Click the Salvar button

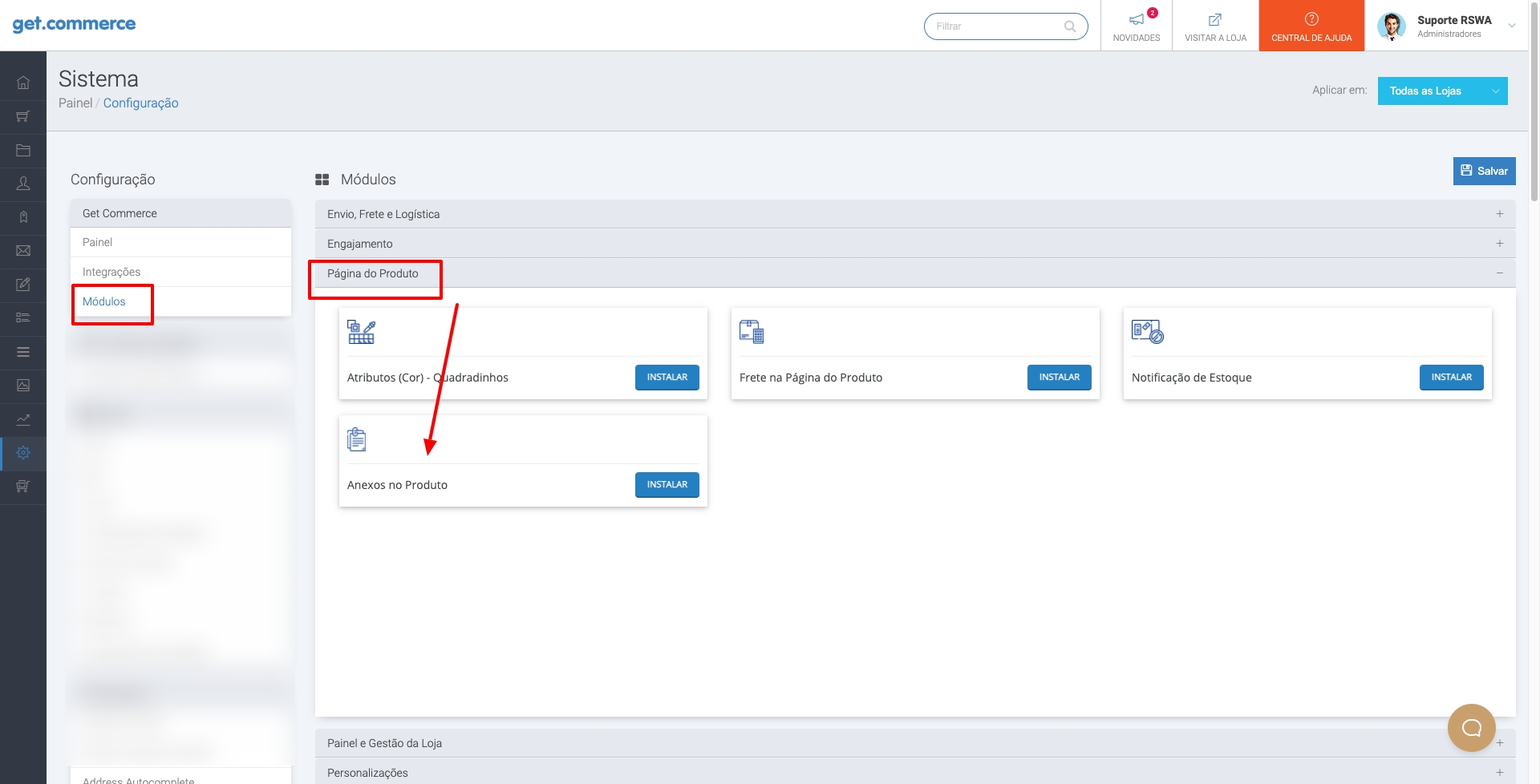point(1484,171)
